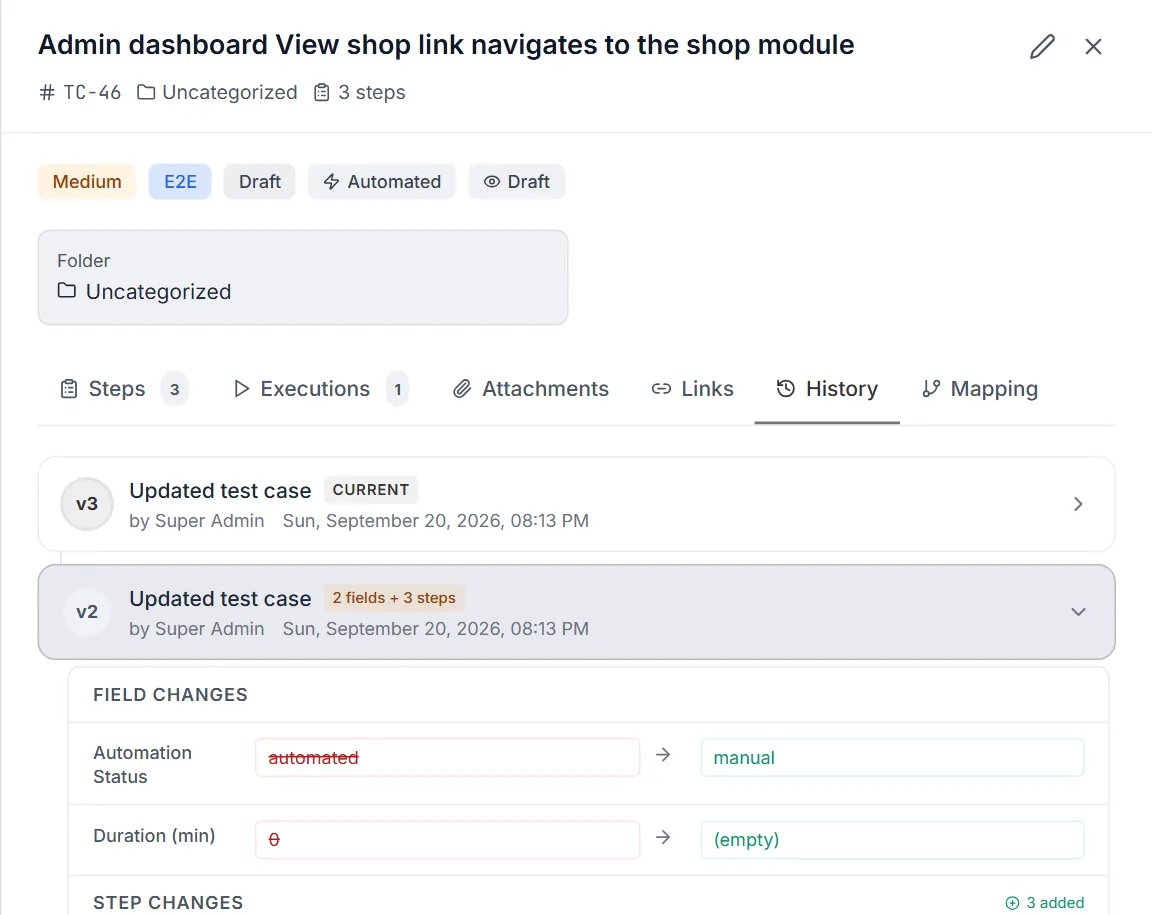Switch to the Links tab

[692, 389]
